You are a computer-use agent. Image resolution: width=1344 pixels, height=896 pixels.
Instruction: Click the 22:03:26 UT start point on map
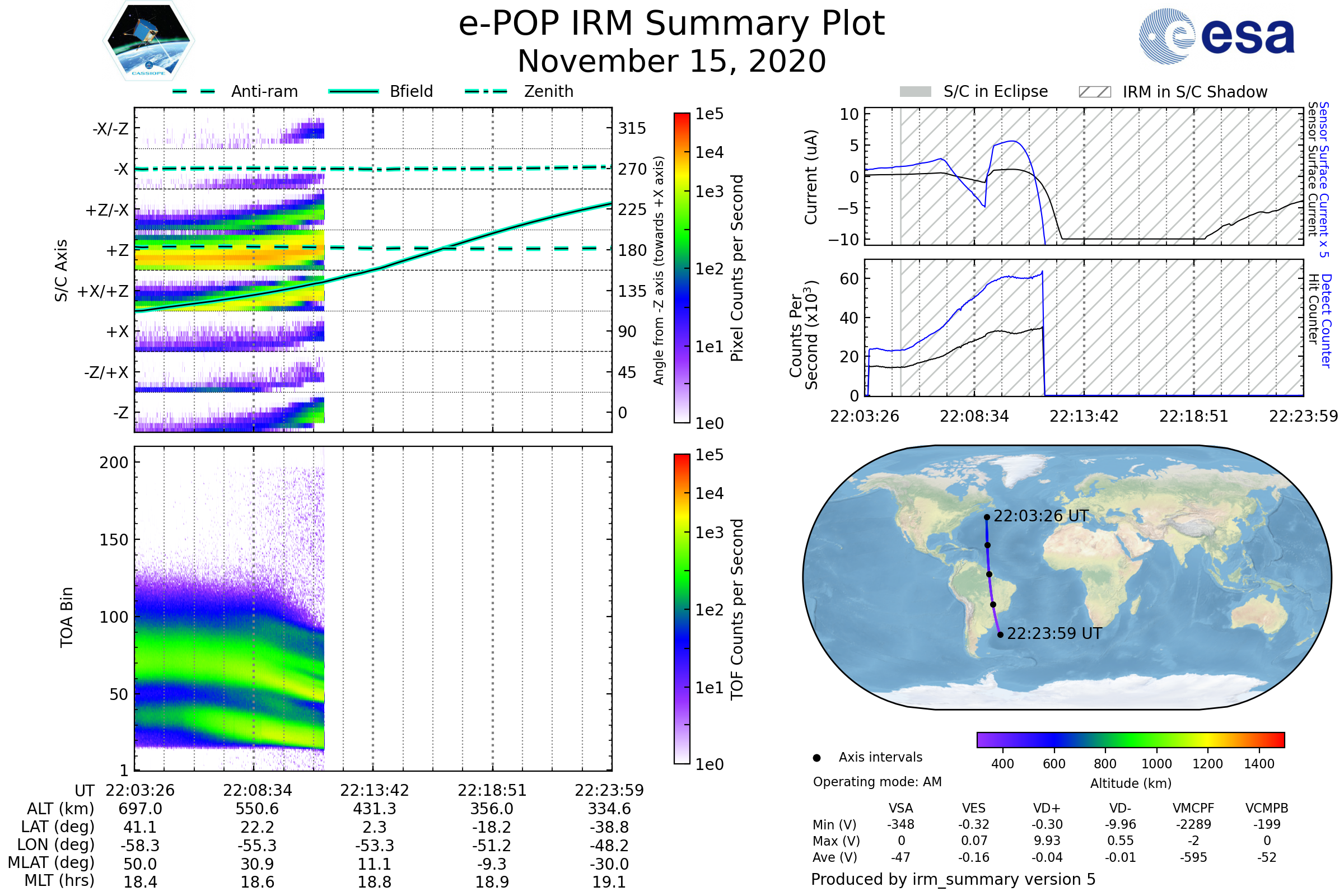(987, 517)
